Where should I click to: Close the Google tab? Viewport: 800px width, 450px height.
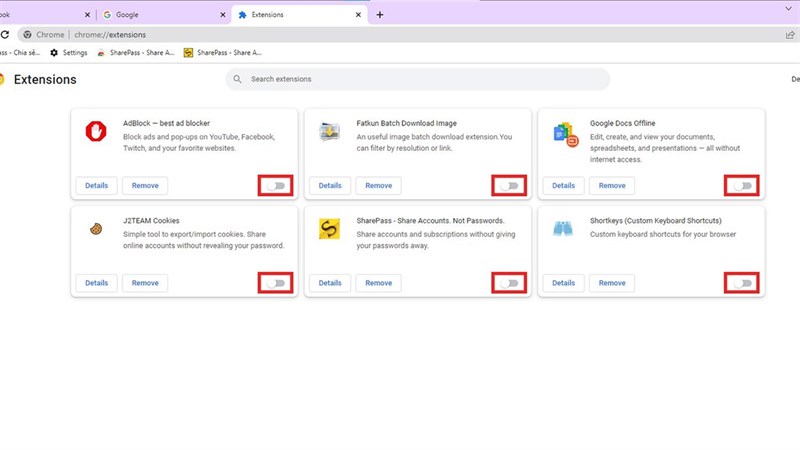222,15
